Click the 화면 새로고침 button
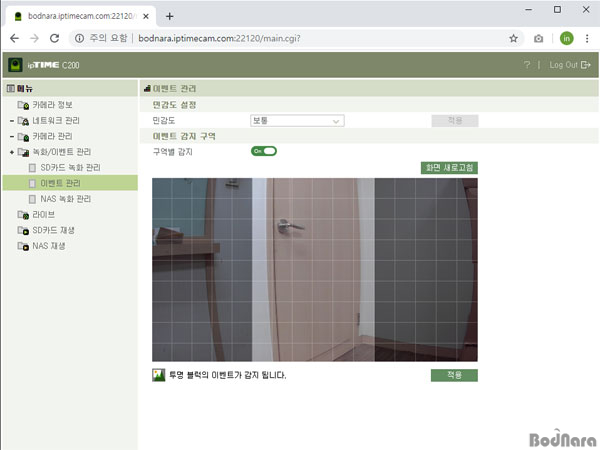The image size is (600, 450). click(x=449, y=167)
